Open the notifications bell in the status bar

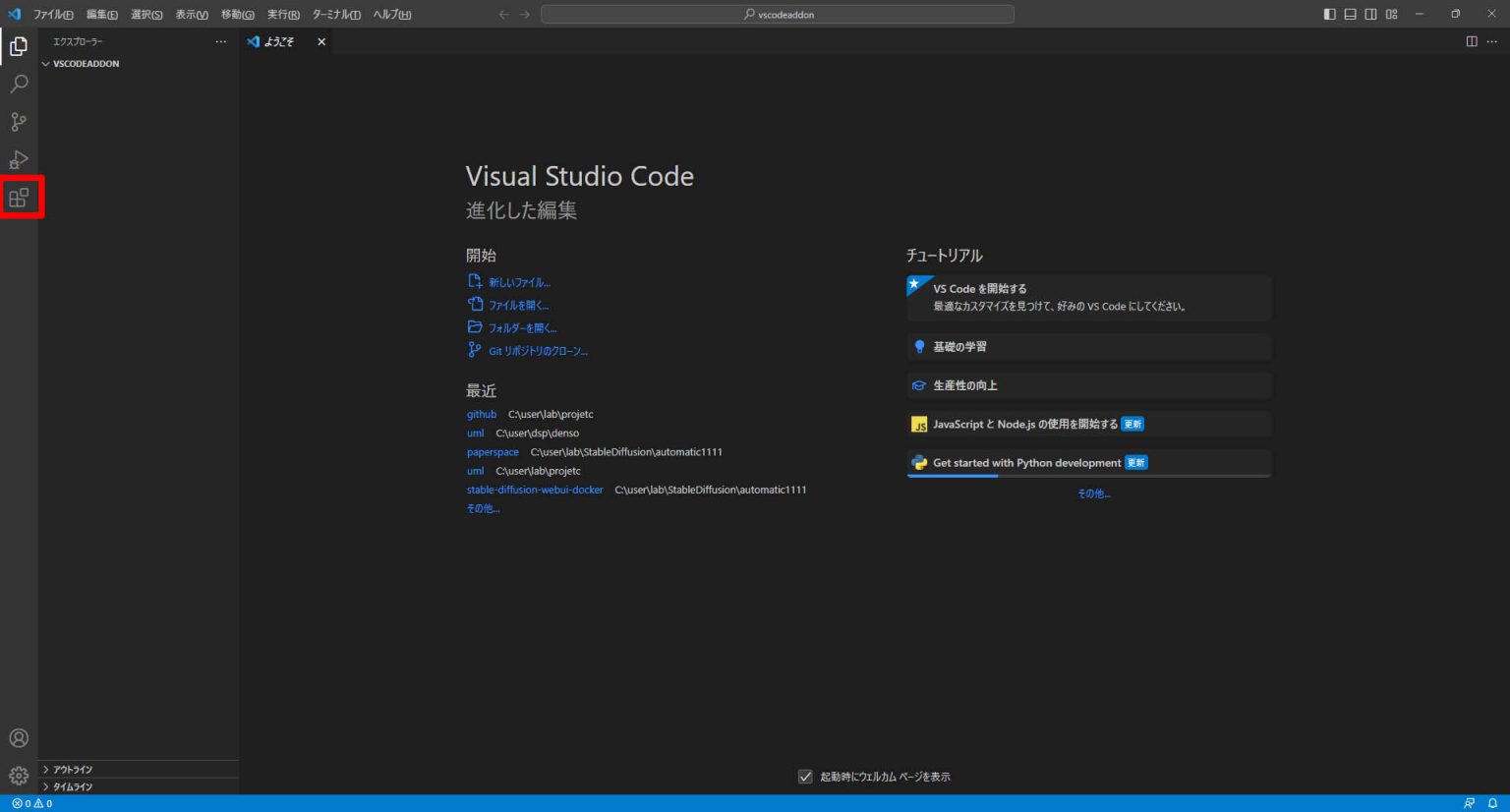tap(1495, 803)
